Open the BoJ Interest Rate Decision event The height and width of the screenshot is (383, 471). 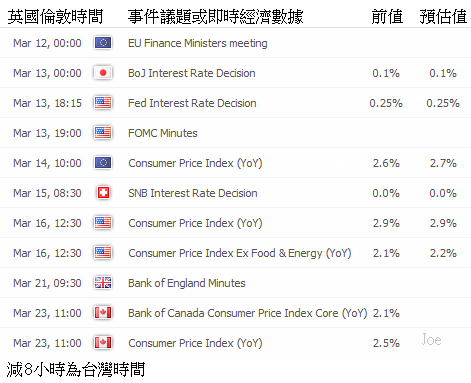[192, 73]
